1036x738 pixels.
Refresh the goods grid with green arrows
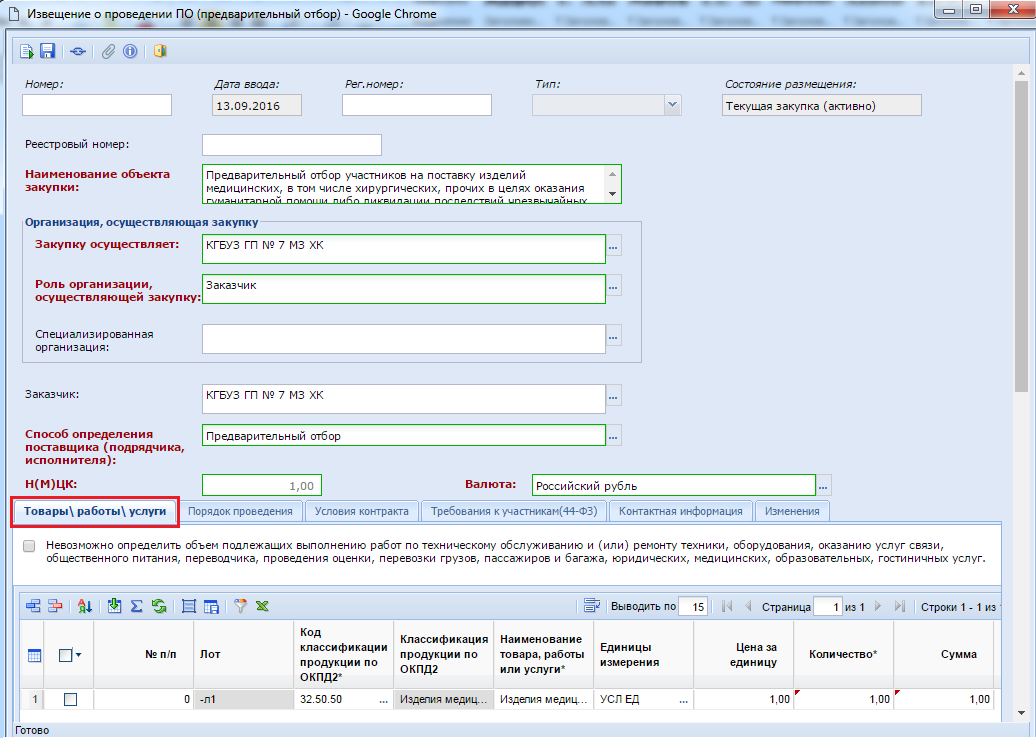click(x=159, y=606)
